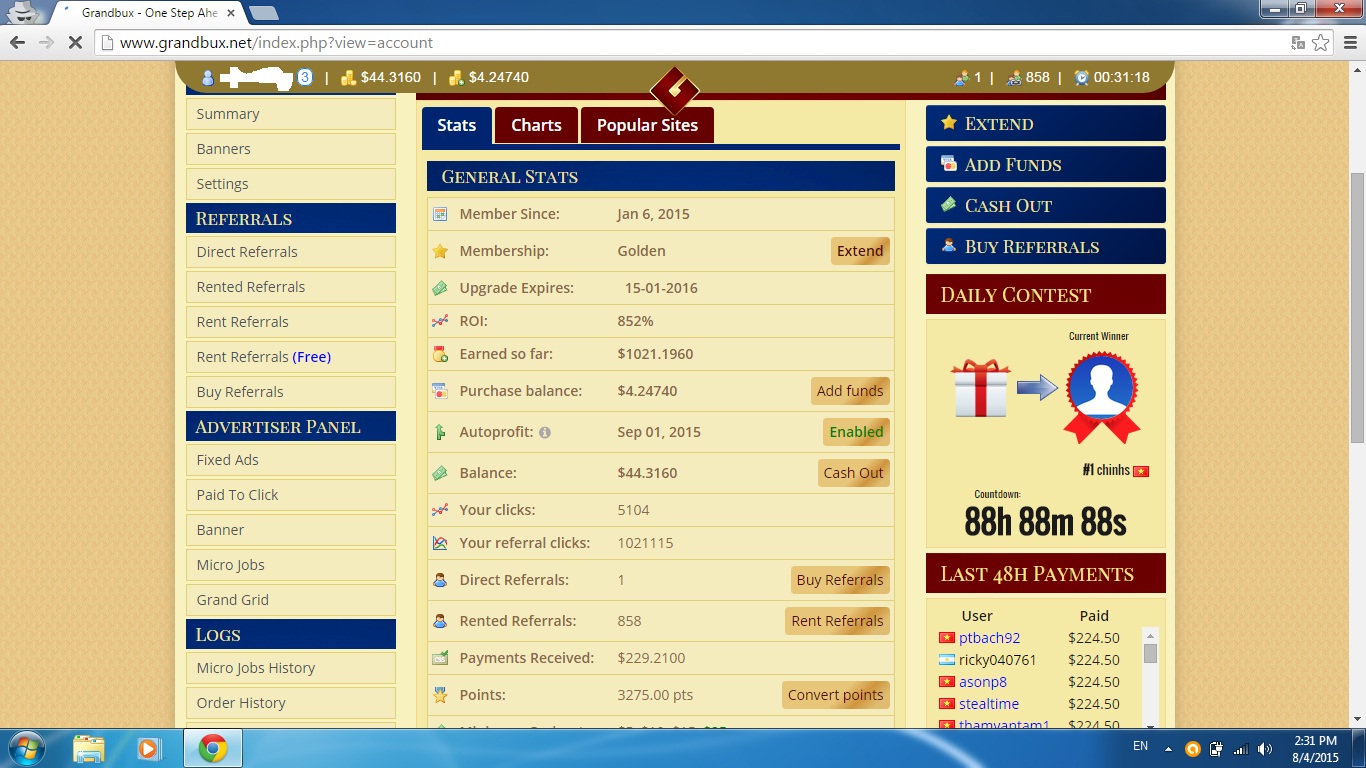Image resolution: width=1366 pixels, height=768 pixels.
Task: Click the right-panel Cash Out button
Action: [x=1046, y=205]
